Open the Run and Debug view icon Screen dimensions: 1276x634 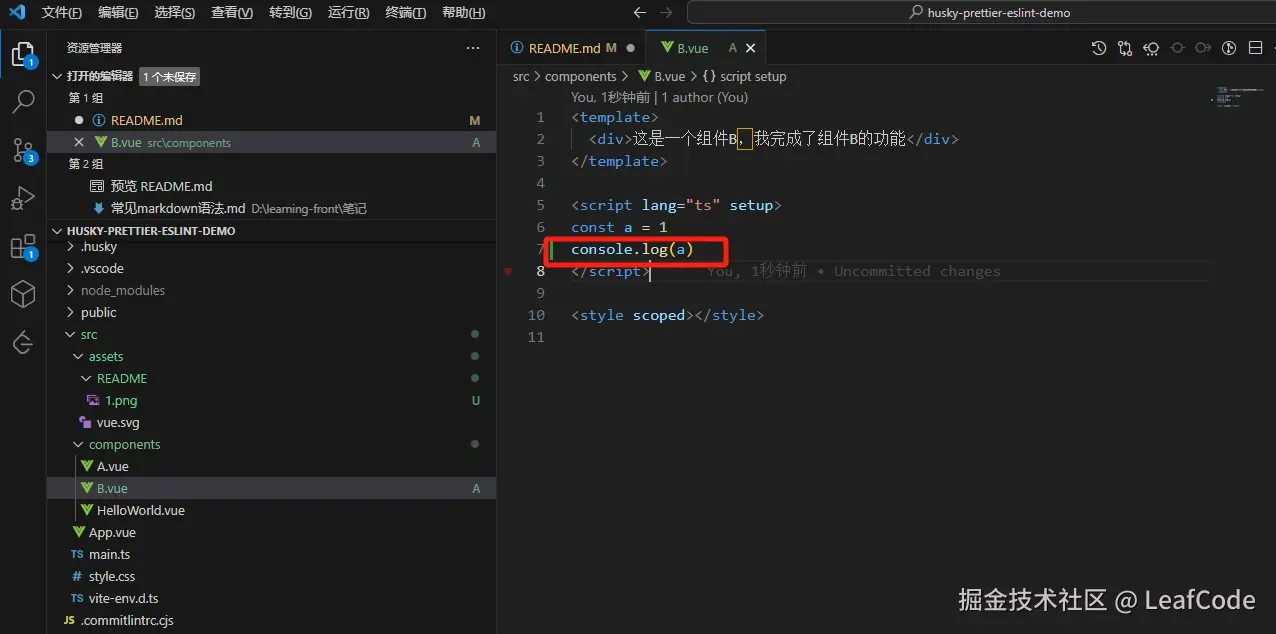pyautogui.click(x=22, y=198)
